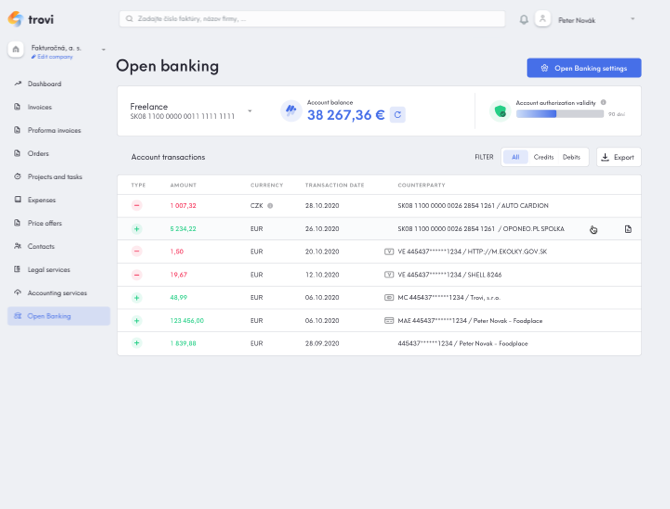Click the plus icon on 5 234,22 row
The image size is (670, 509).
pyautogui.click(x=137, y=229)
